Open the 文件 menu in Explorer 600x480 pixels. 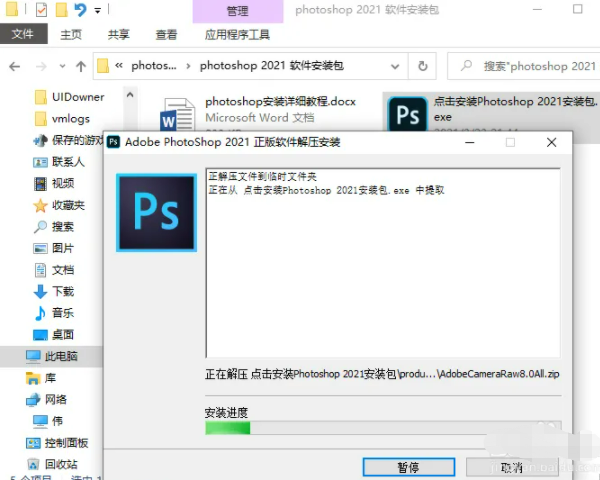coord(23,34)
